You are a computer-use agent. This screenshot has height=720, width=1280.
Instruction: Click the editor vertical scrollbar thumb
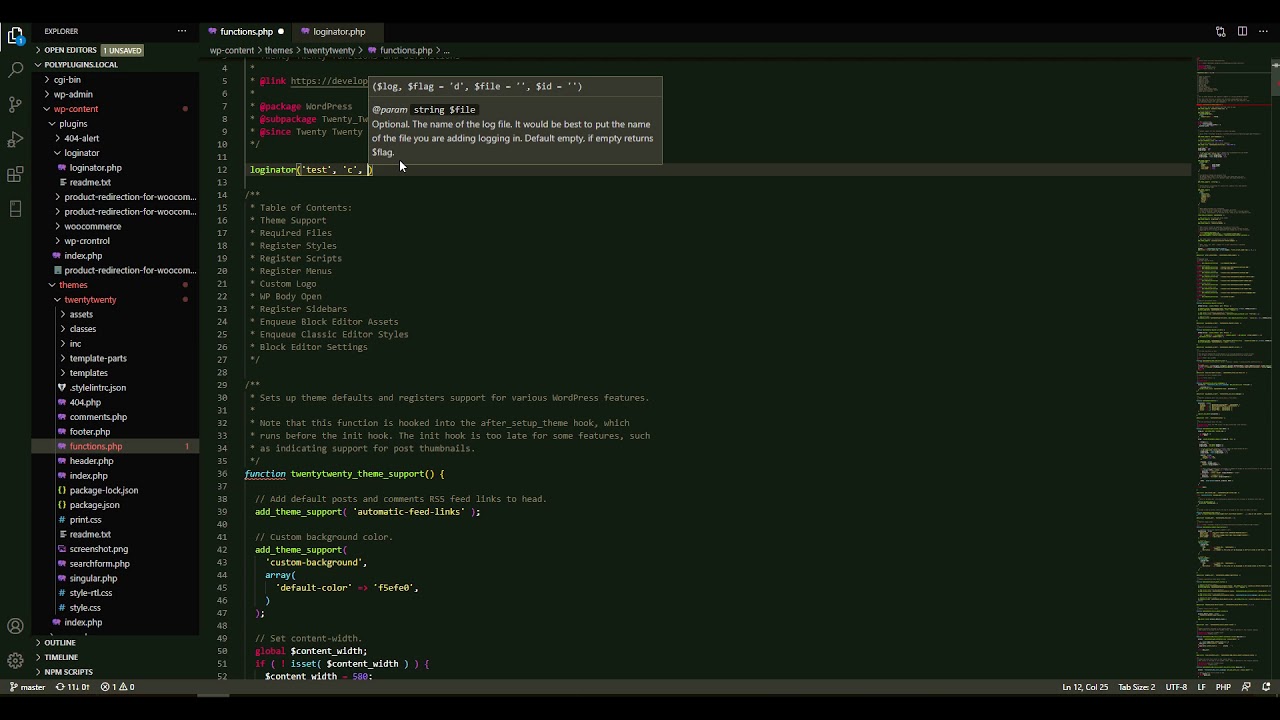(x=1275, y=77)
